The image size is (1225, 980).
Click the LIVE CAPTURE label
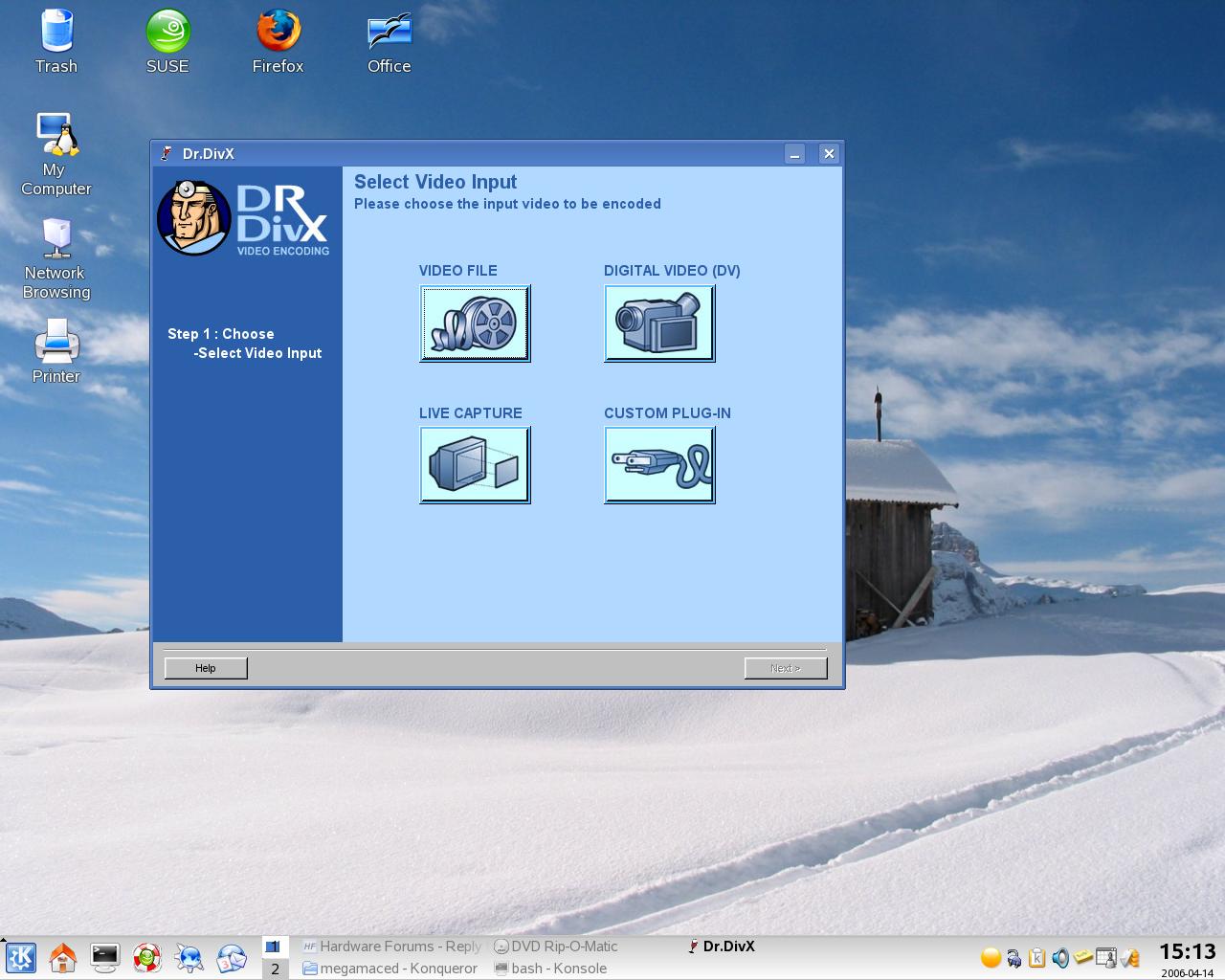point(471,413)
